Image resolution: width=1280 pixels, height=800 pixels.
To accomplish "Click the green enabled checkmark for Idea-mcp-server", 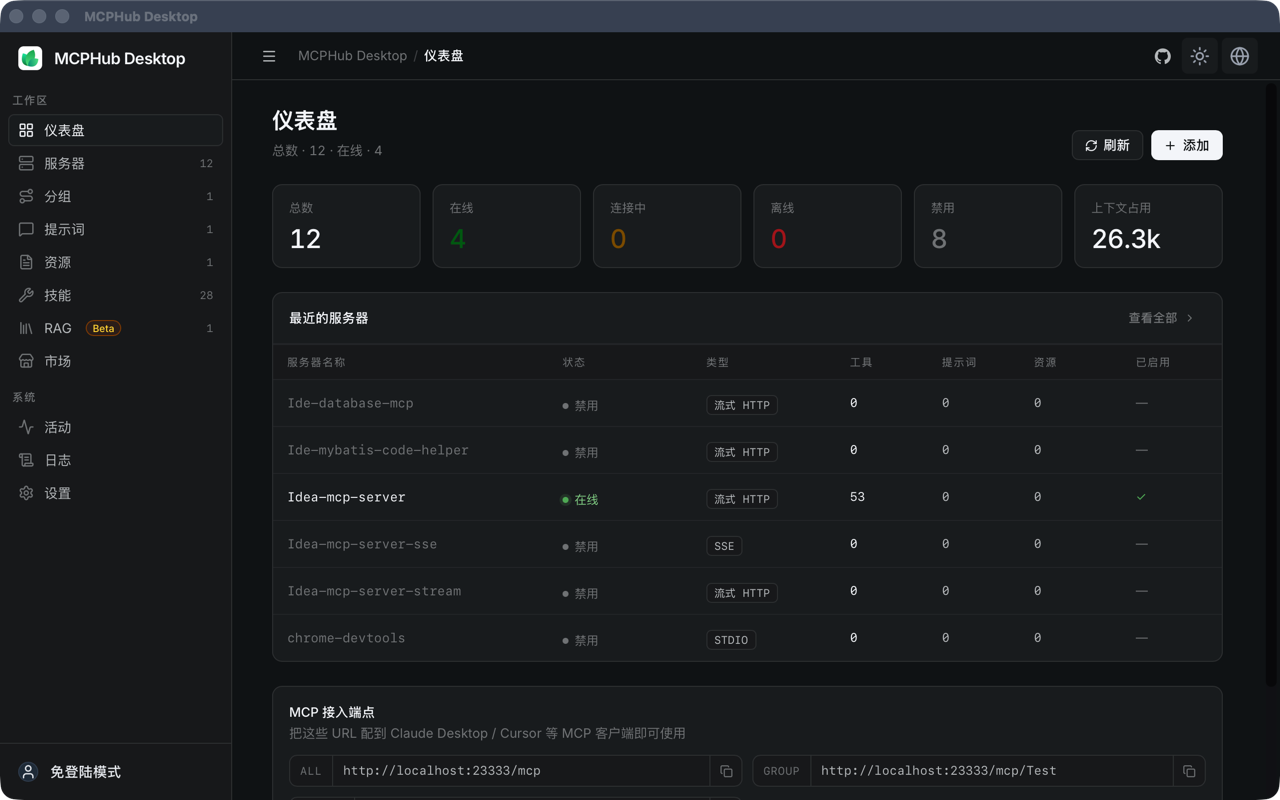I will 1141,497.
